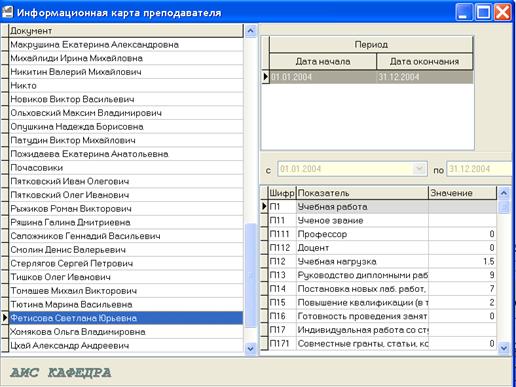Select the П12 Учебная нагрузка row
The image size is (516, 387).
point(382,261)
